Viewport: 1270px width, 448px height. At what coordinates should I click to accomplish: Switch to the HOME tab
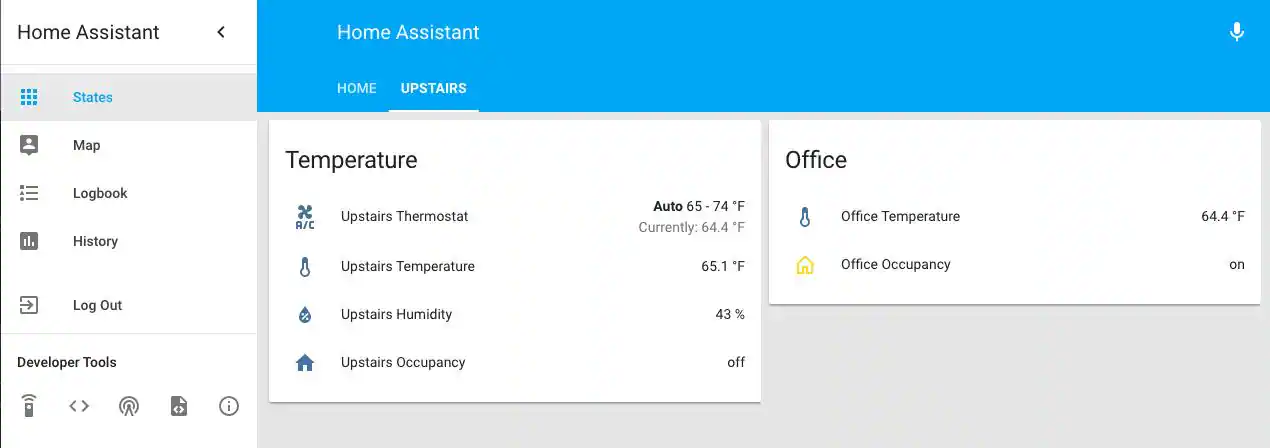click(x=356, y=88)
